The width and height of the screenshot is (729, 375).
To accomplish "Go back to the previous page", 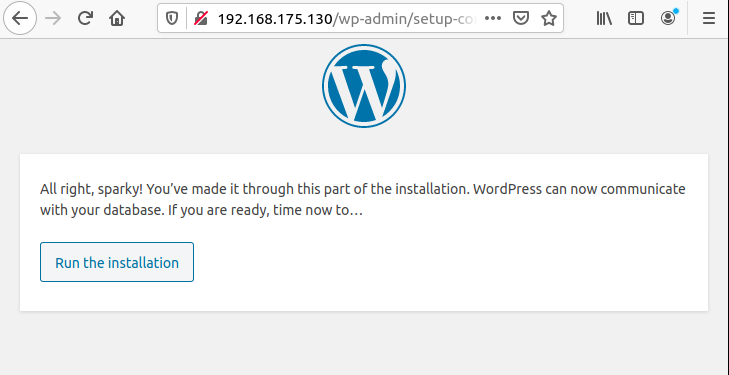I will pyautogui.click(x=20, y=18).
